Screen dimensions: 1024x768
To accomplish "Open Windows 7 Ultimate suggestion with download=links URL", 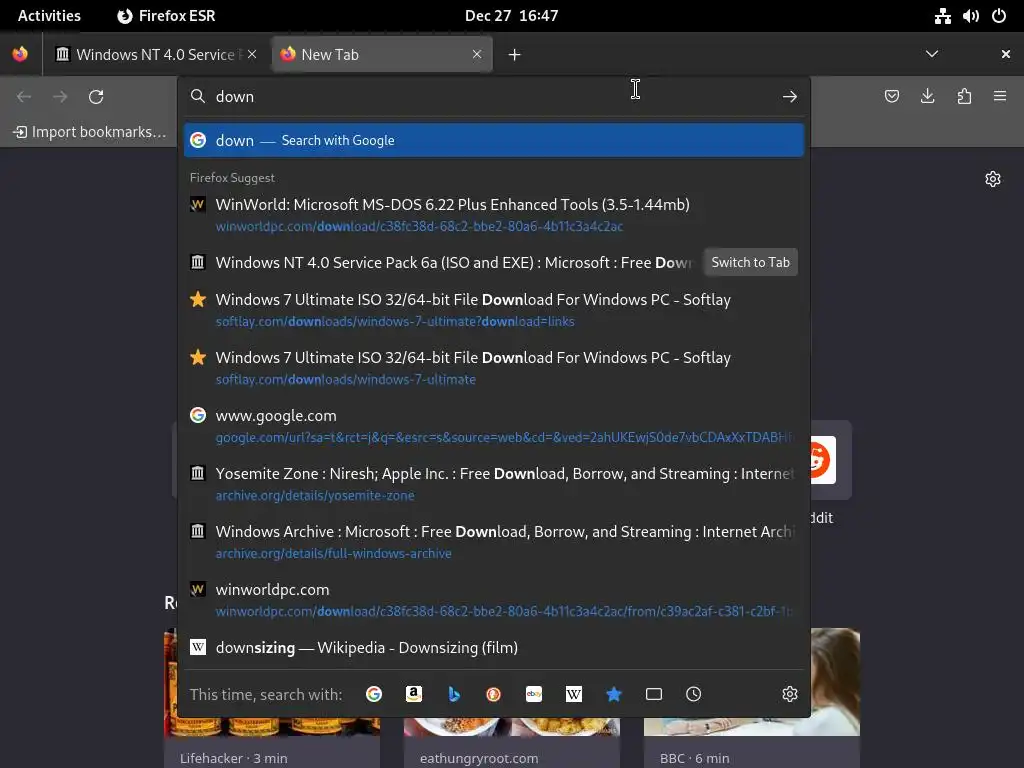I will tap(494, 310).
